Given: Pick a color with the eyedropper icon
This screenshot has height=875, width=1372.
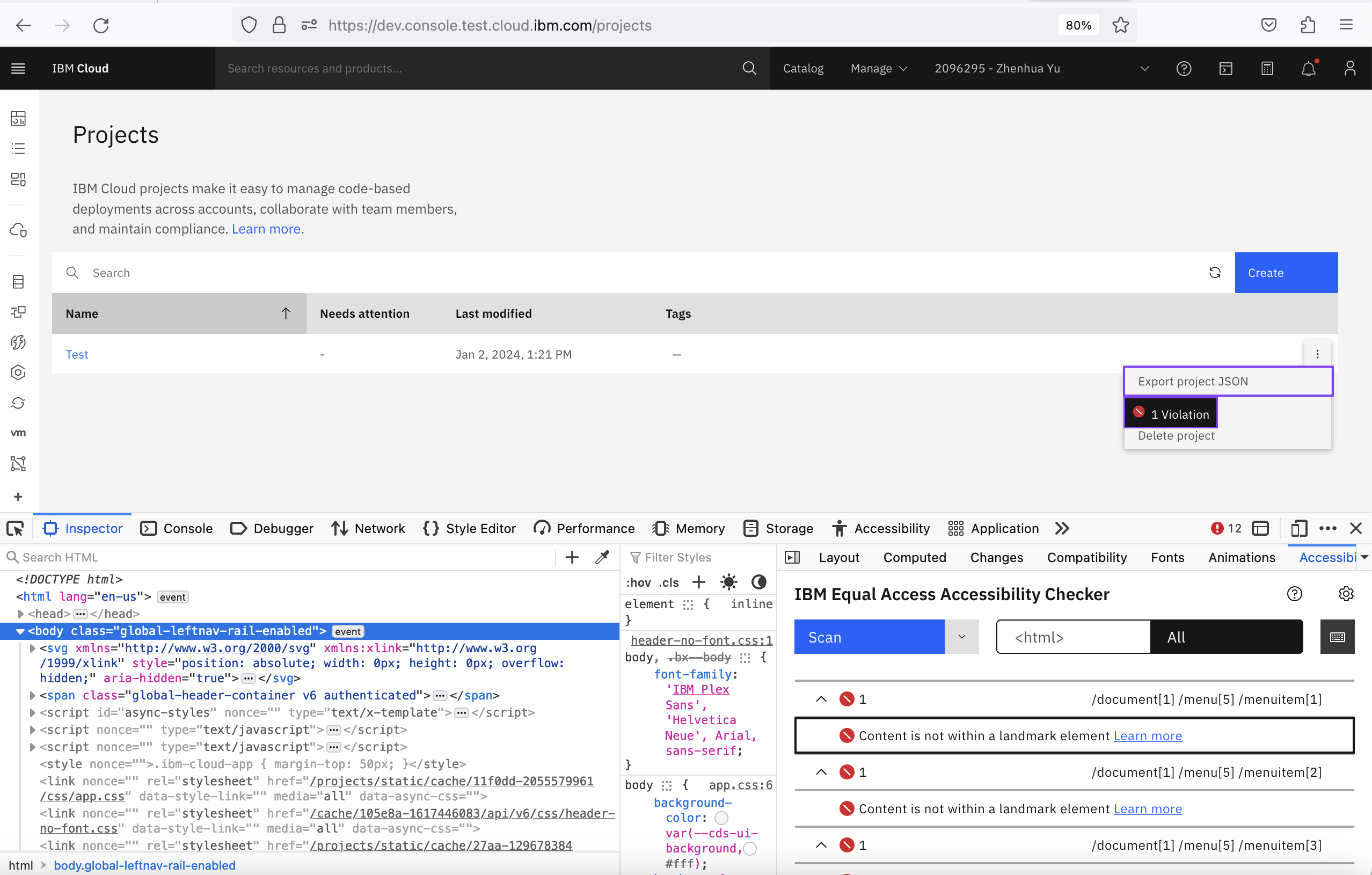Looking at the screenshot, I should pyautogui.click(x=602, y=557).
